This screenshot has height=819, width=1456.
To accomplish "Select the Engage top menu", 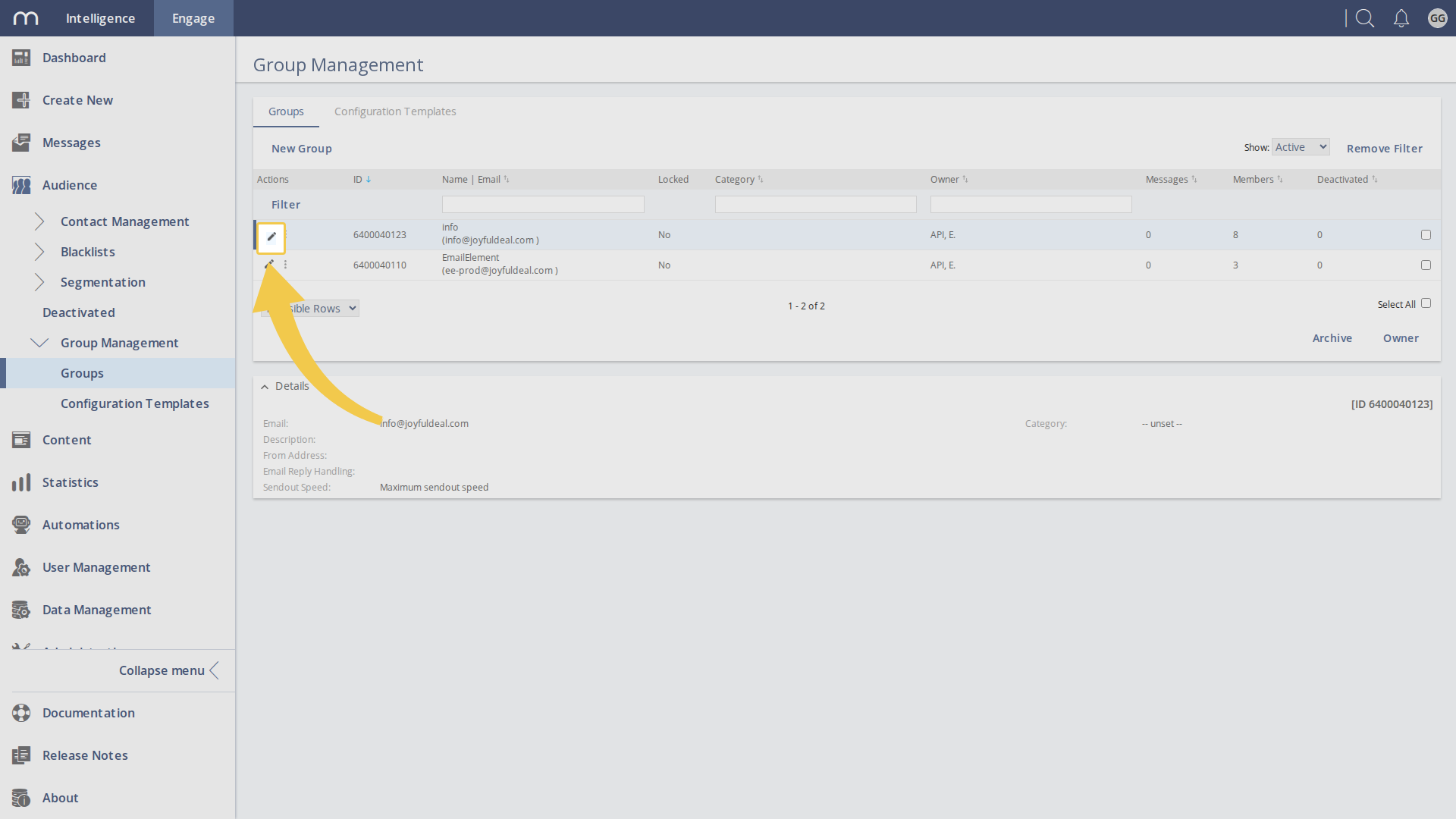I will [x=193, y=18].
